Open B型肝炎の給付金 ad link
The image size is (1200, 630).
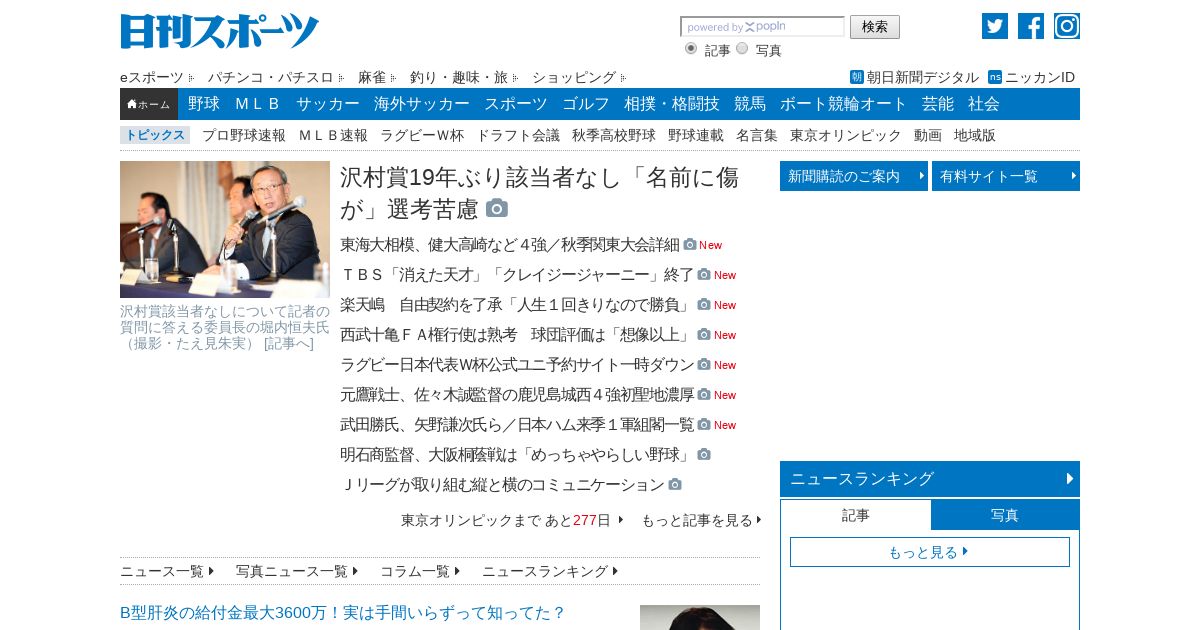tap(343, 612)
